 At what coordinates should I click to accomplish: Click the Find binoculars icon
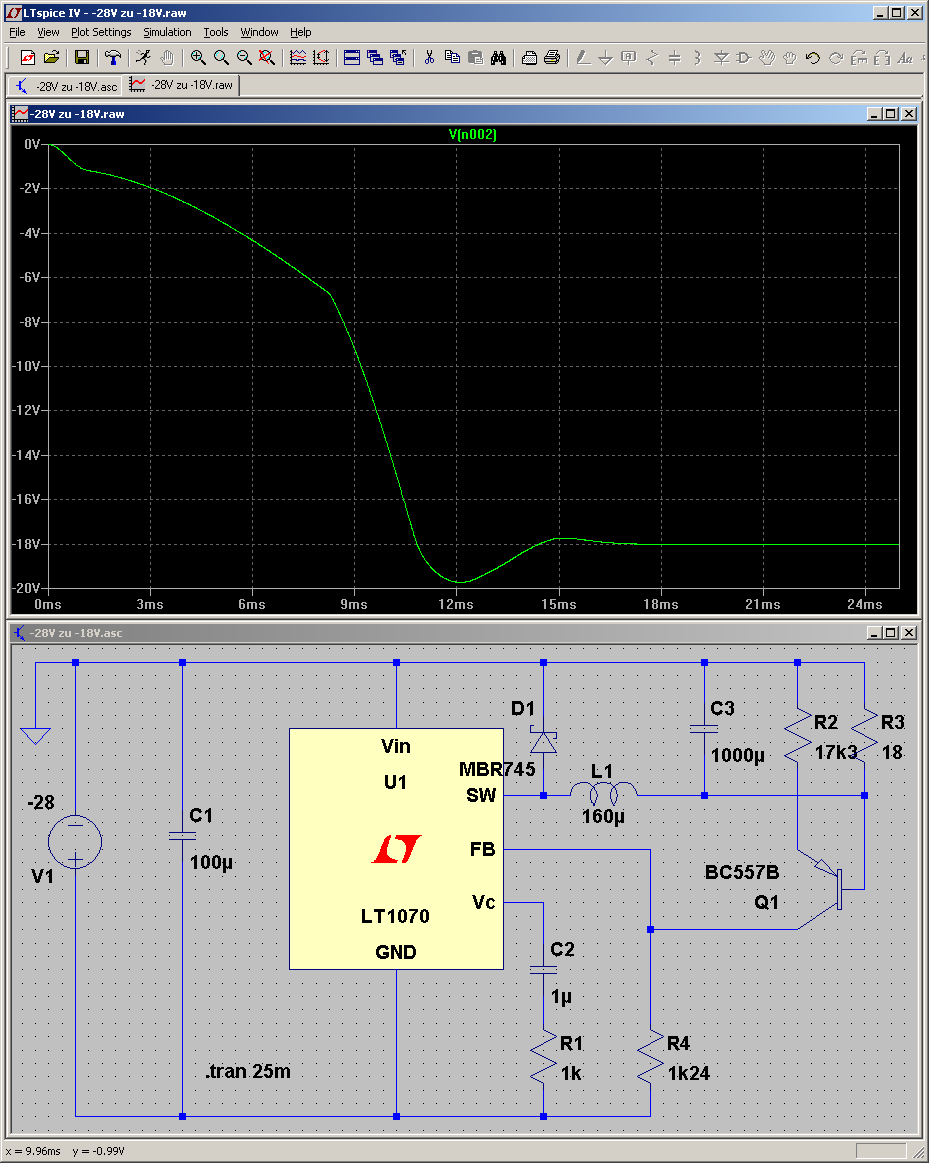pyautogui.click(x=498, y=57)
